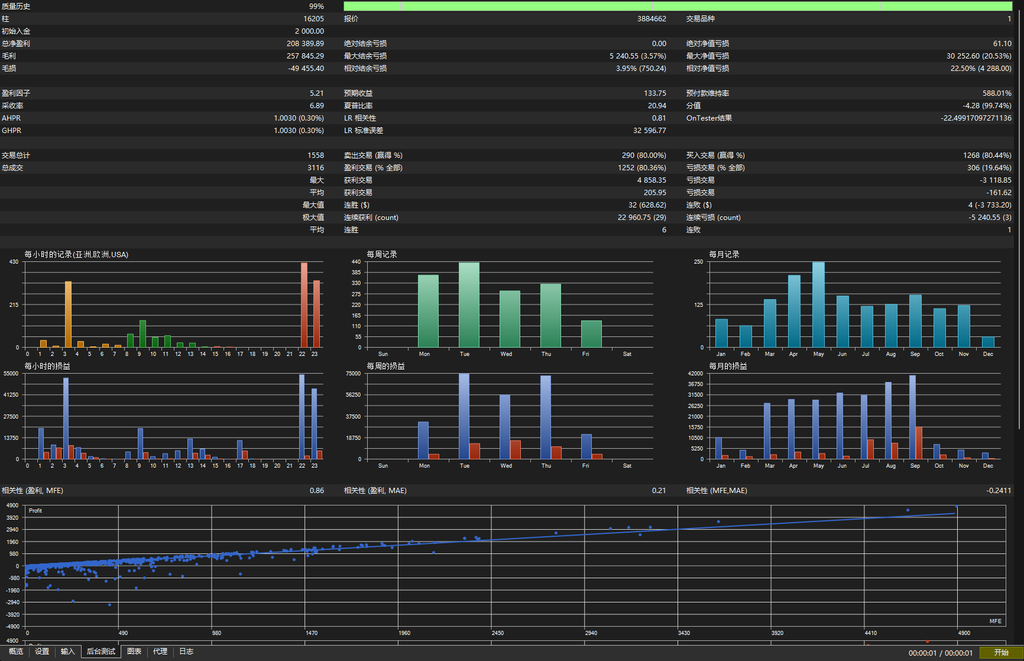Click the green history quality bar
This screenshot has height=661, width=1024.
click(678, 6)
